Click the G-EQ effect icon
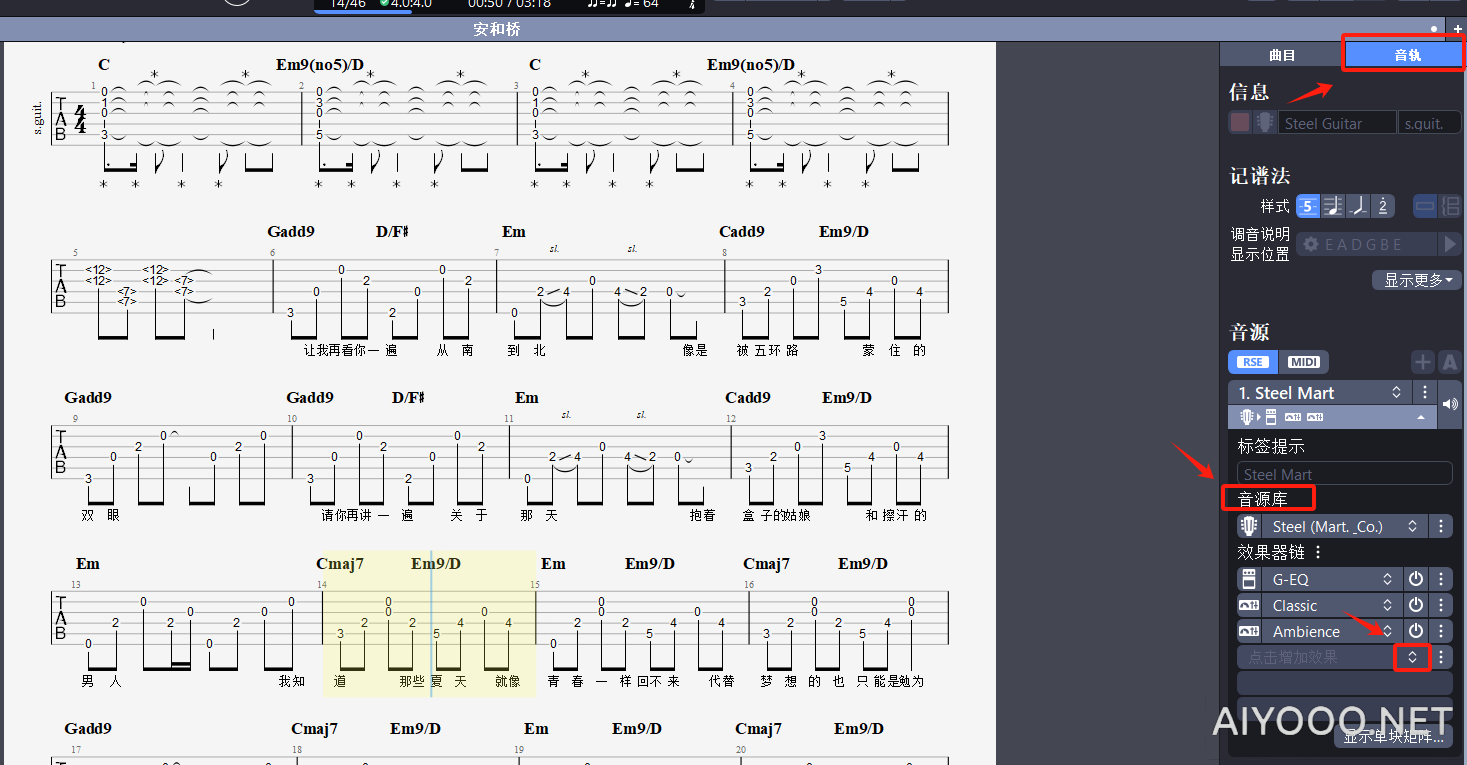1467x765 pixels. coord(1248,579)
